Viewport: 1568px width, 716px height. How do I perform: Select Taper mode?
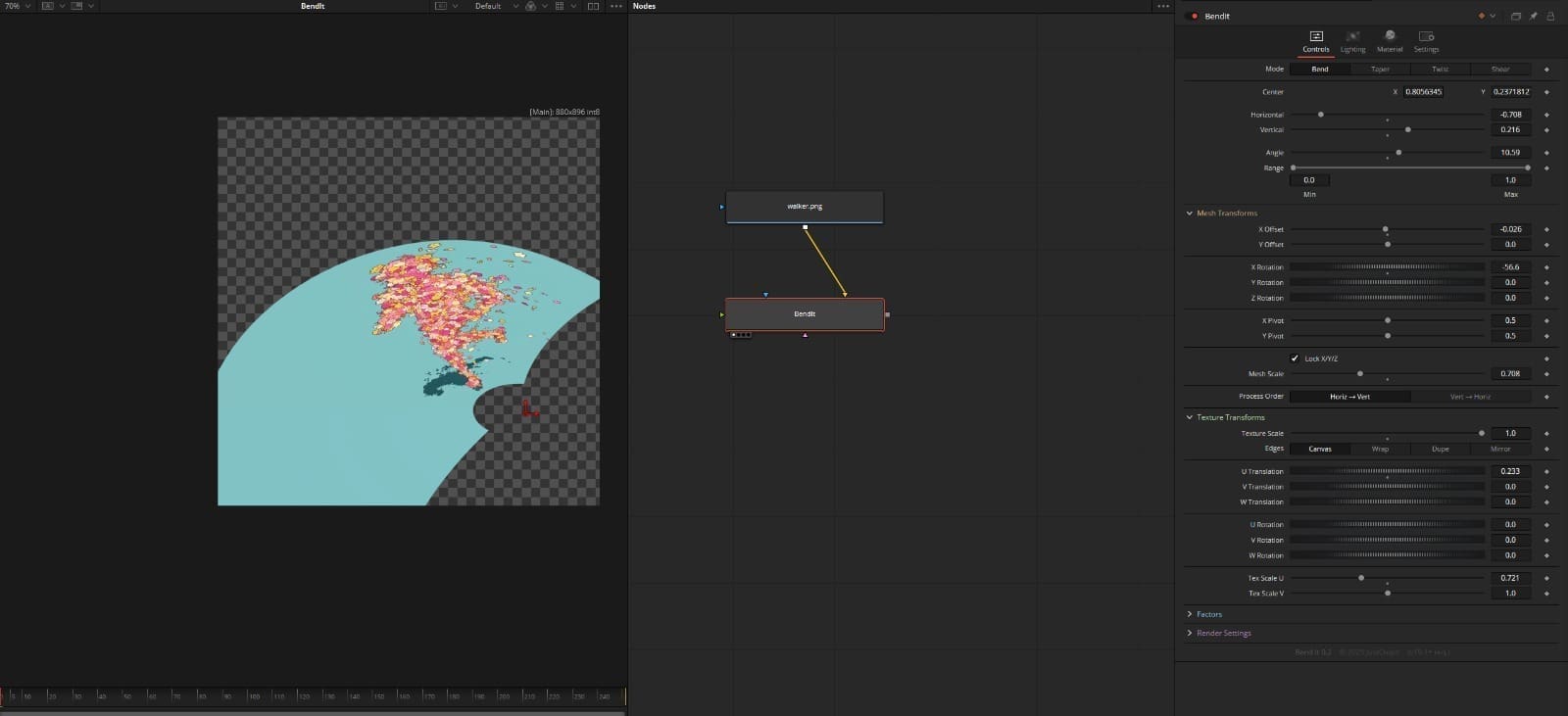1380,70
